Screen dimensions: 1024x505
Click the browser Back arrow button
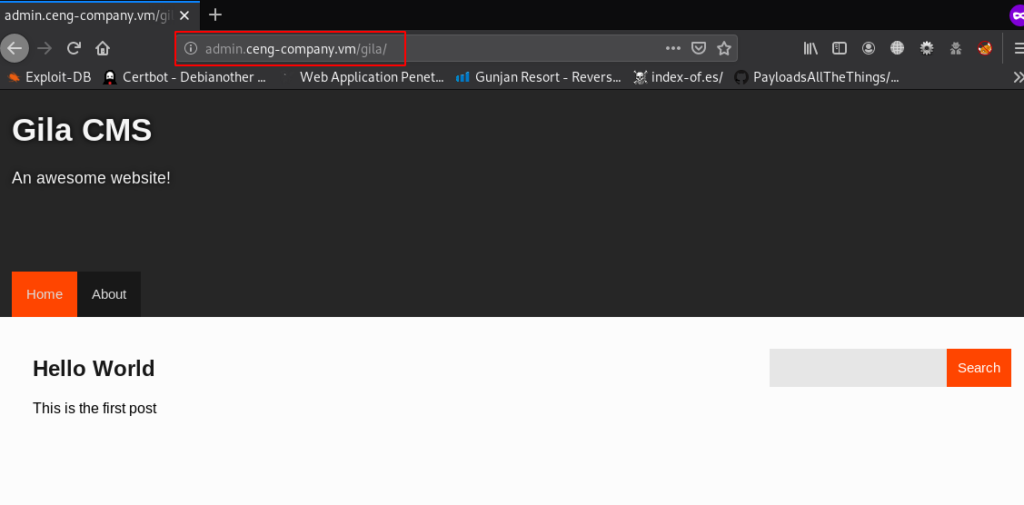click(14, 48)
